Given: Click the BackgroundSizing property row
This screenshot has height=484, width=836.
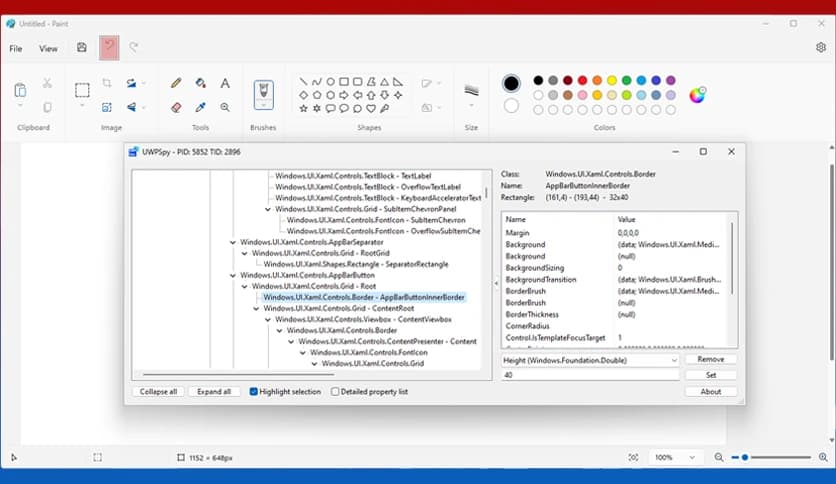Looking at the screenshot, I should (x=616, y=268).
